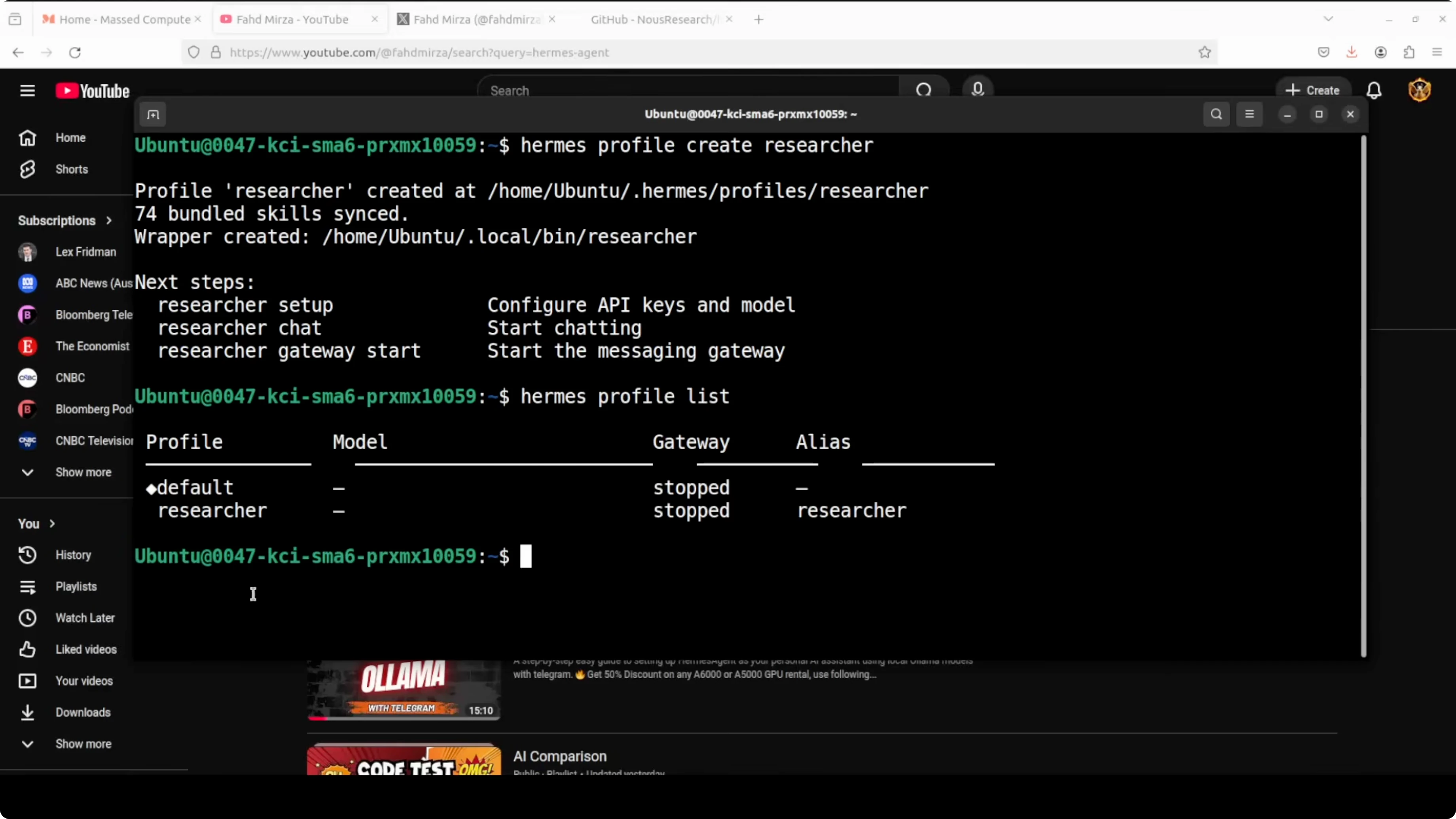Click the terminal vertical scrollbar

click(1363, 396)
